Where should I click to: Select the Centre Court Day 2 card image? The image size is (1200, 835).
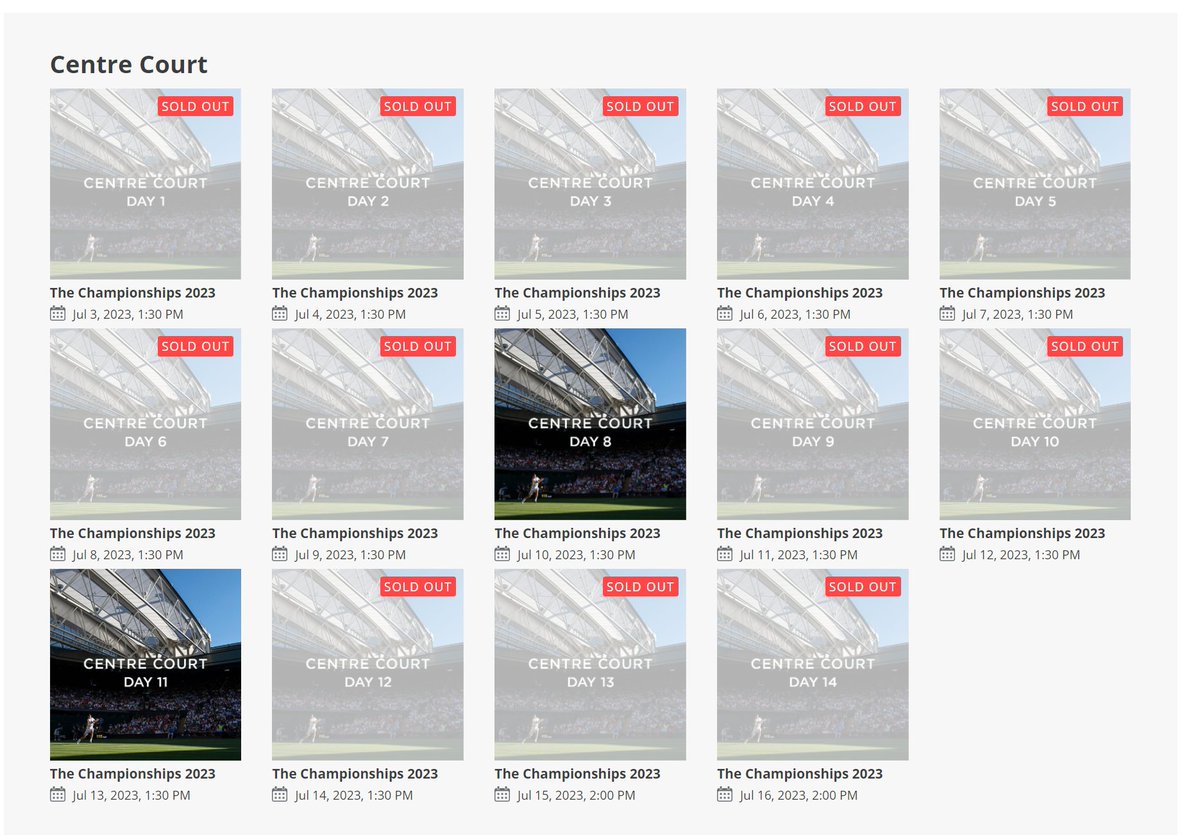[367, 184]
